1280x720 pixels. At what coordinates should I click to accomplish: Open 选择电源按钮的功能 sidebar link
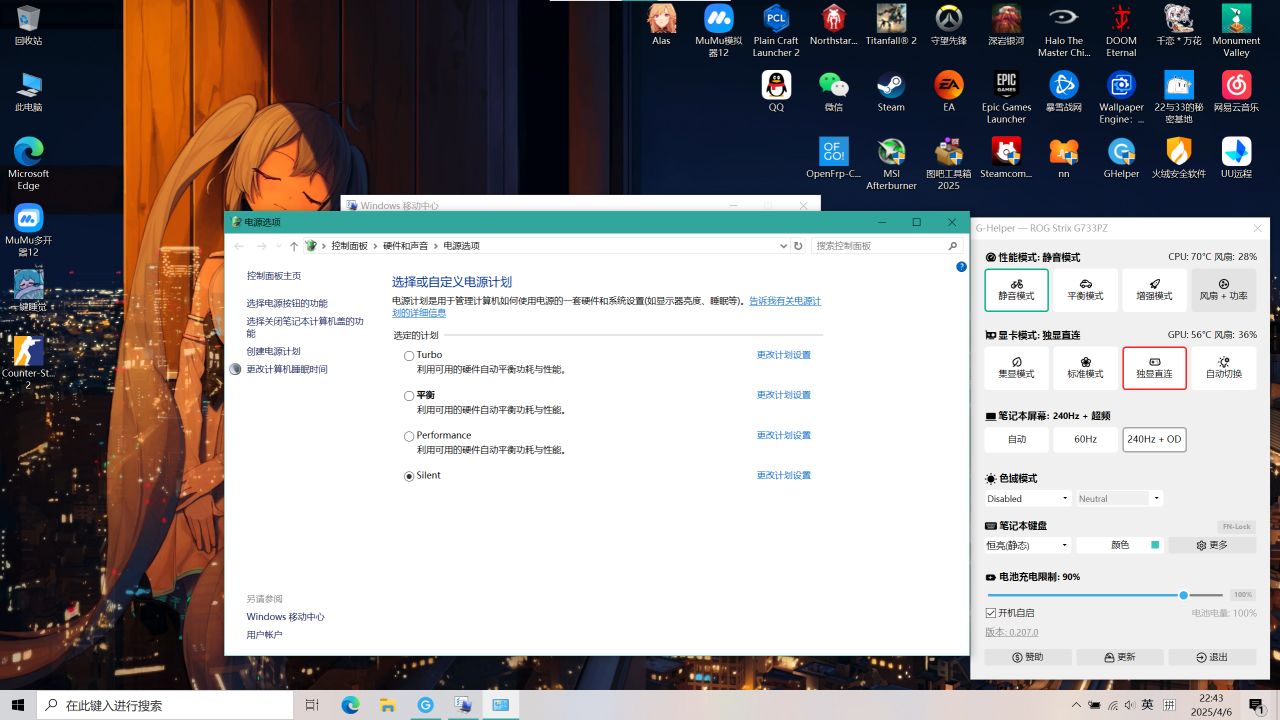click(x=287, y=304)
